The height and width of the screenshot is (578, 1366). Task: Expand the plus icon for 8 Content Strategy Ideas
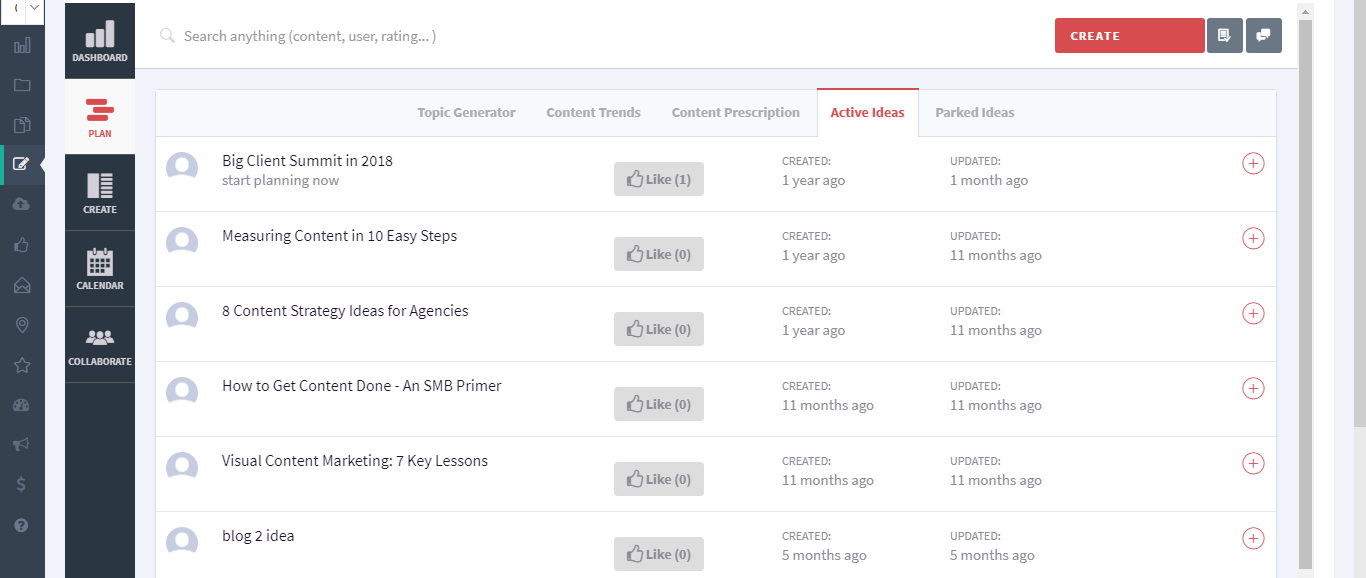1252,314
